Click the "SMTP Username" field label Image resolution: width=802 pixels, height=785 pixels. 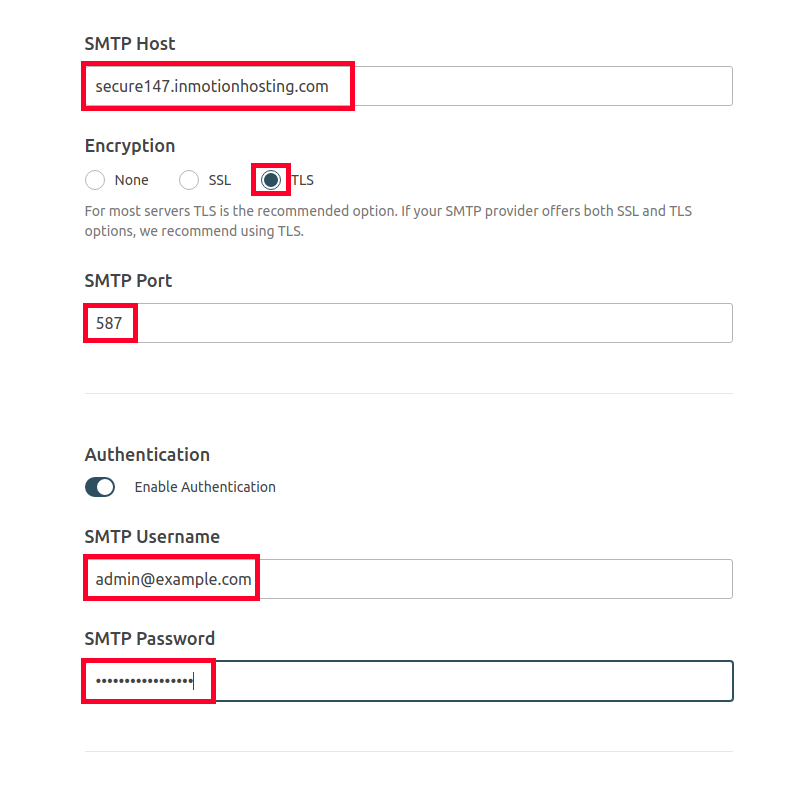coord(152,537)
